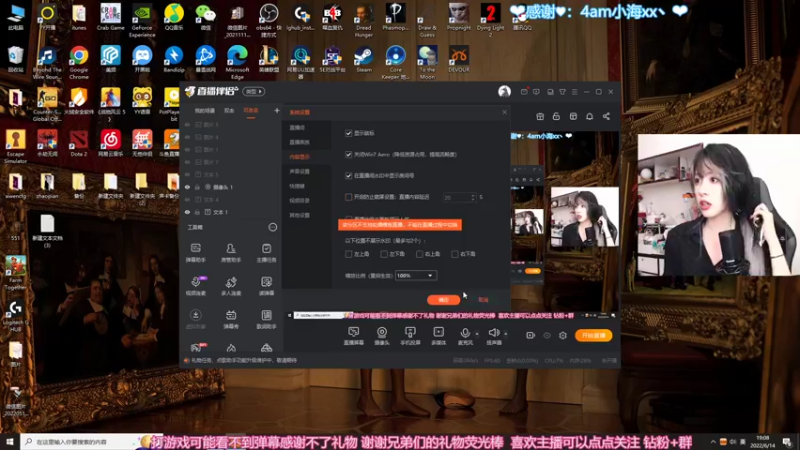Uncheck show room number in watermark checkbox
Image resolution: width=800 pixels, height=450 pixels.
[x=348, y=176]
